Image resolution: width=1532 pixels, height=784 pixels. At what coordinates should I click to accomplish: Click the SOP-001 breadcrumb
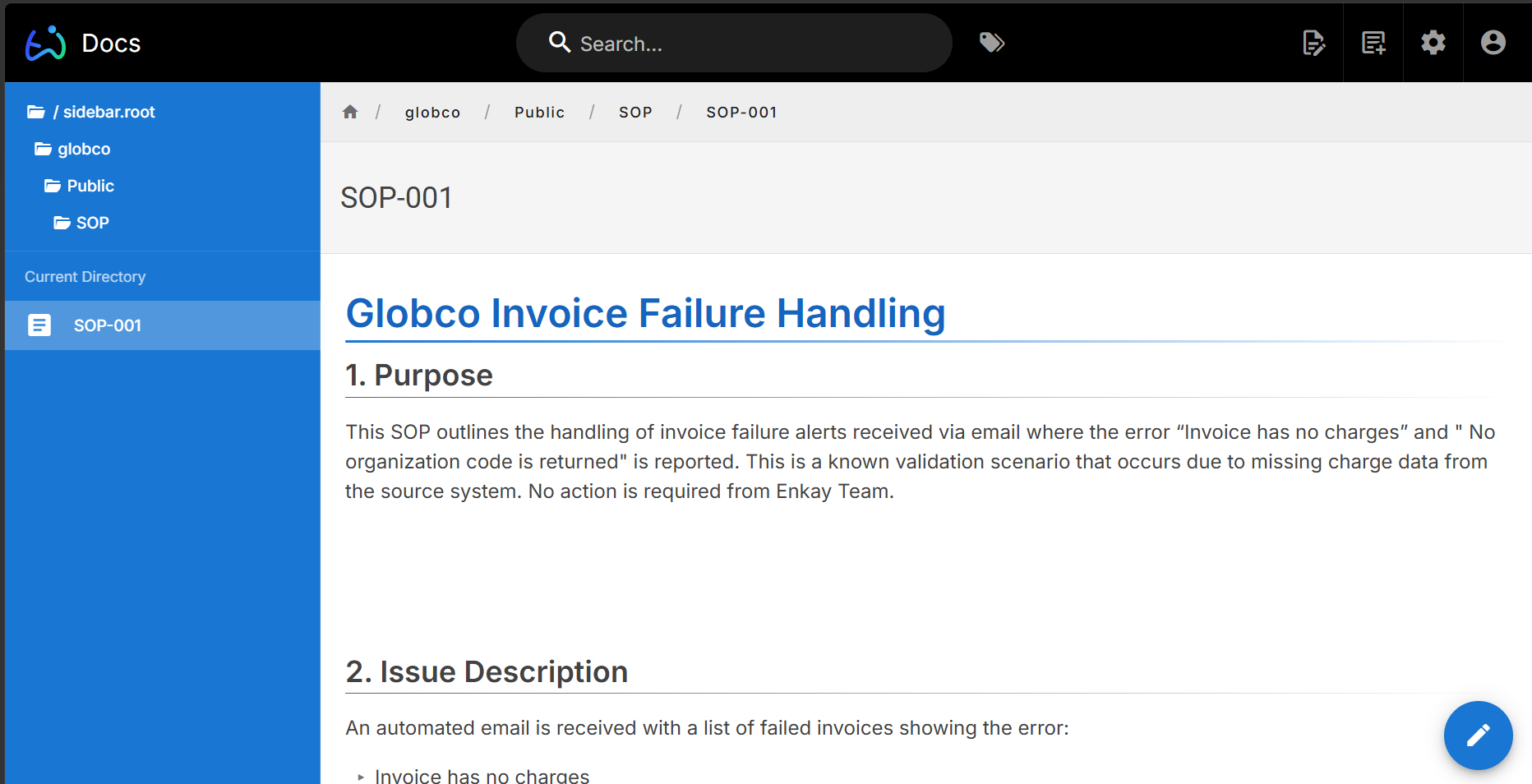[741, 113]
